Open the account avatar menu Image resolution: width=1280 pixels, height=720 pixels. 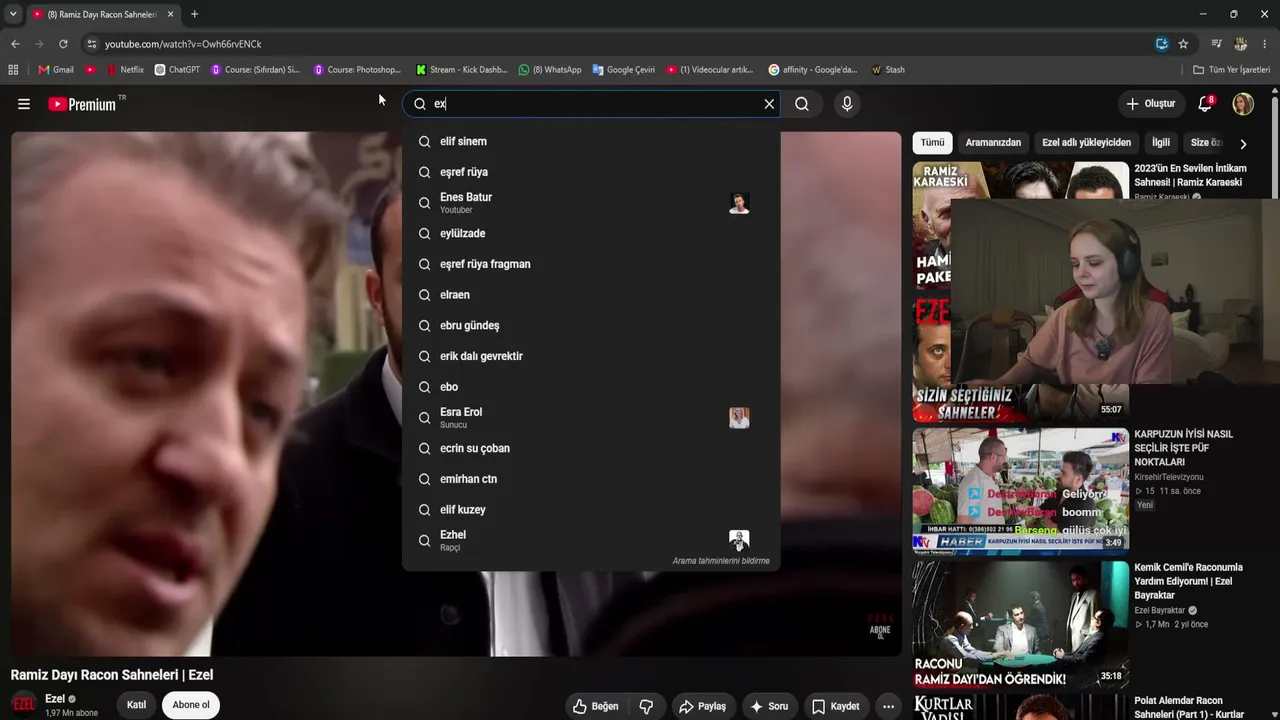point(1243,104)
